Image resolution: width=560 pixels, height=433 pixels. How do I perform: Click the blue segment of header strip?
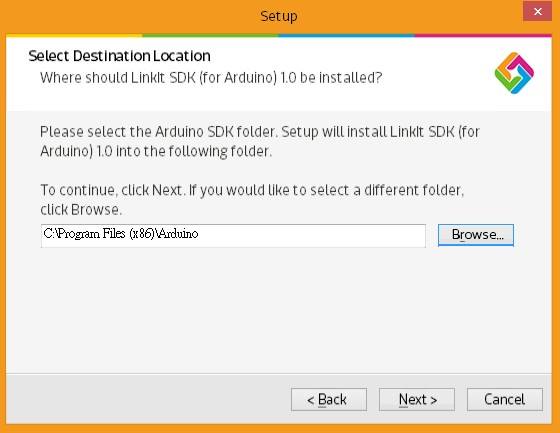346,36
